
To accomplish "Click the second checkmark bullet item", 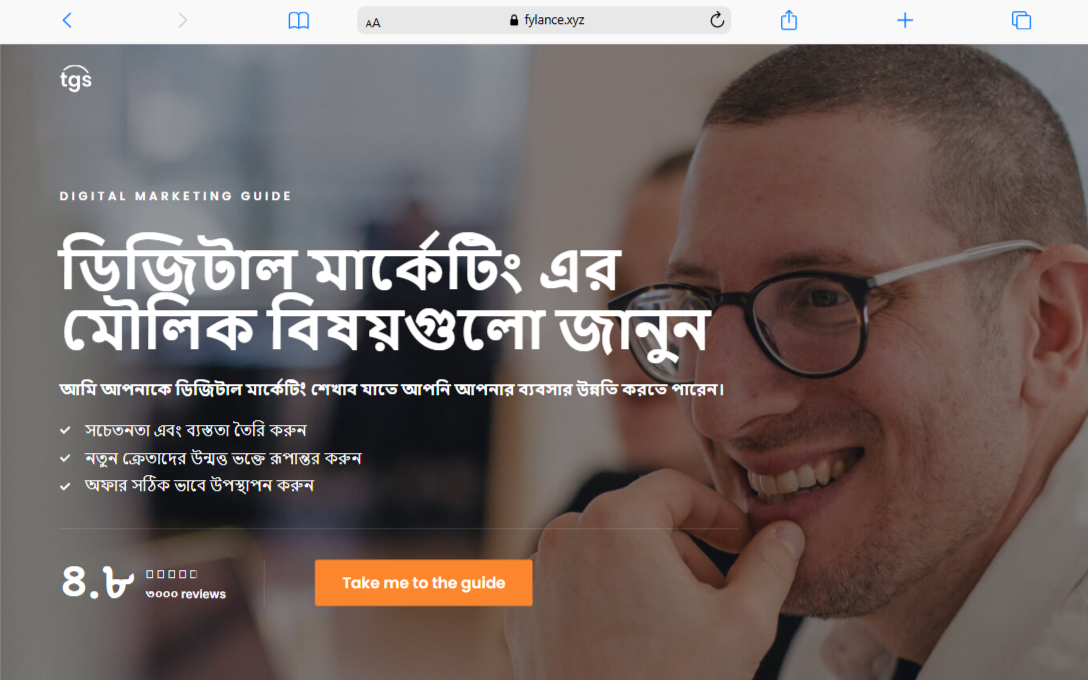I will coord(211,458).
